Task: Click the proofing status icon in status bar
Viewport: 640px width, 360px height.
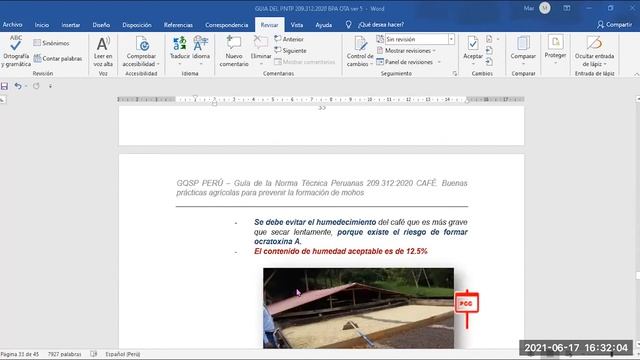Action: point(94,354)
